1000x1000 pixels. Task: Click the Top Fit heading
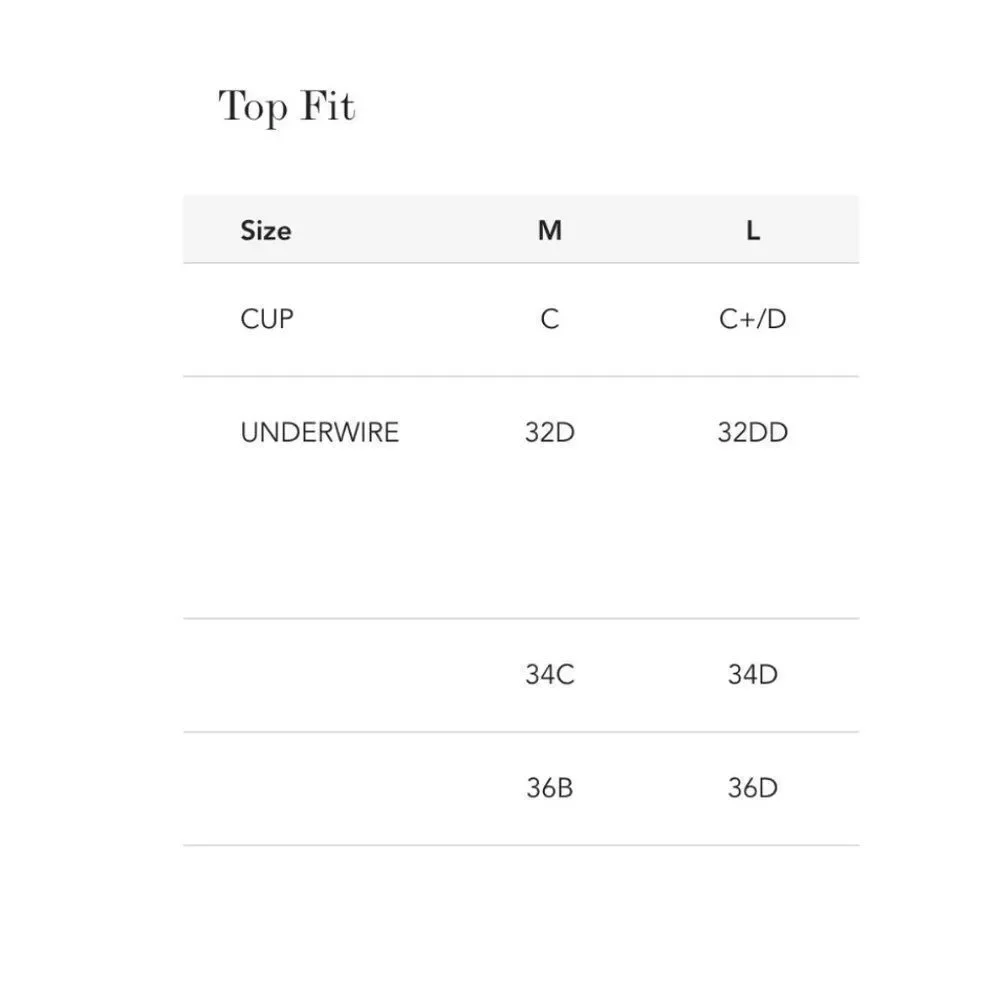point(286,107)
